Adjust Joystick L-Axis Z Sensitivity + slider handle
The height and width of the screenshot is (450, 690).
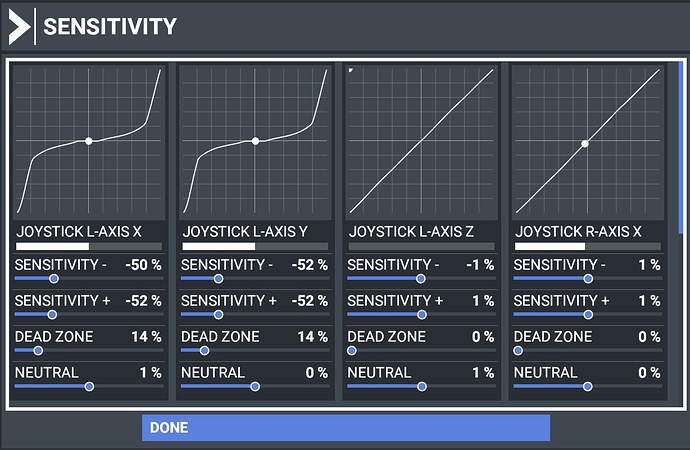(422, 315)
